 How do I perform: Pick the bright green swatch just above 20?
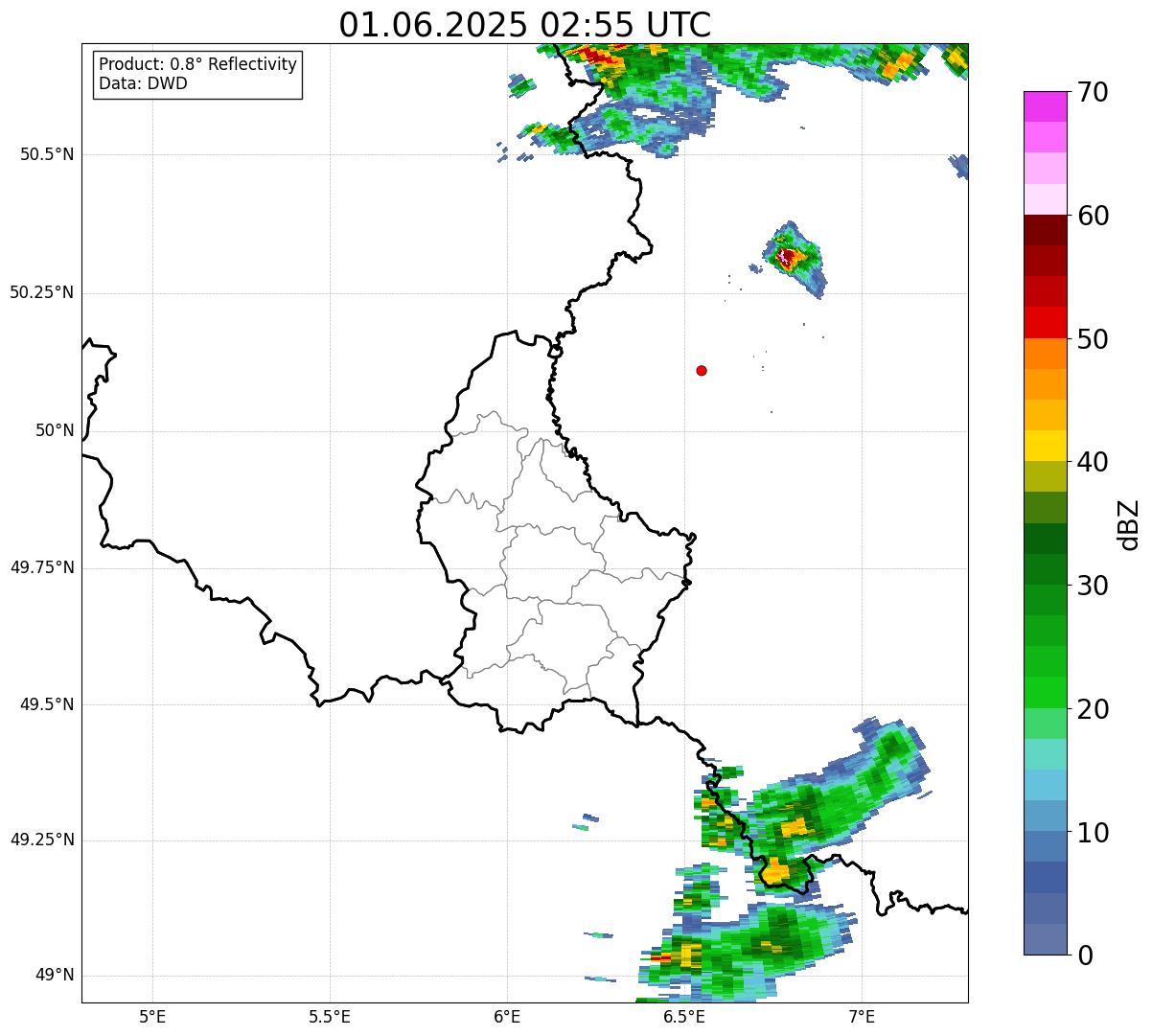1045,693
